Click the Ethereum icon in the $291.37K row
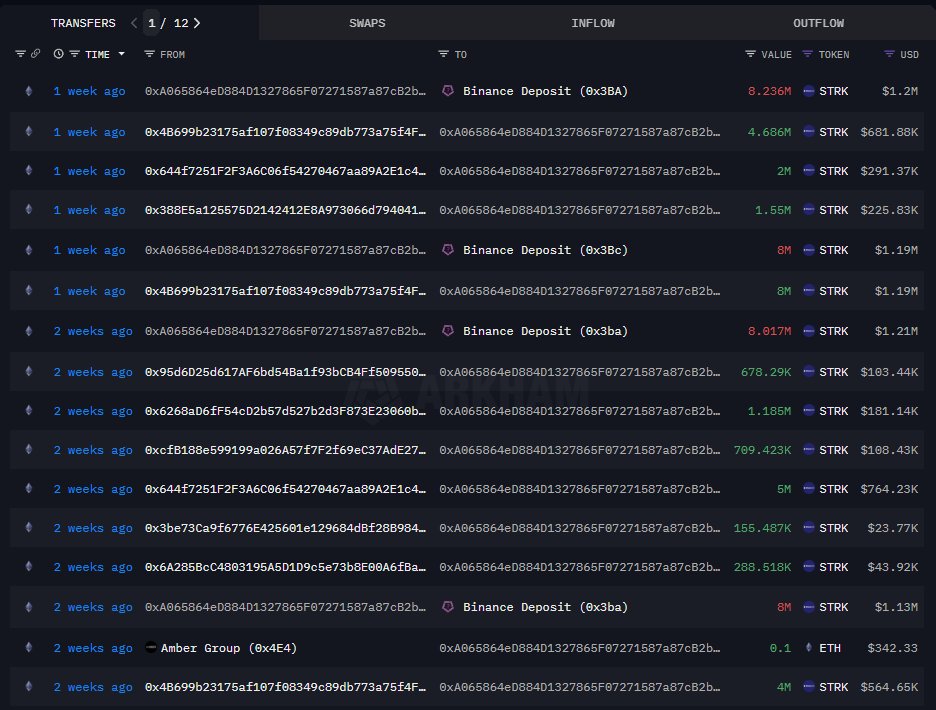Screen dimensions: 936x710 tap(29, 170)
